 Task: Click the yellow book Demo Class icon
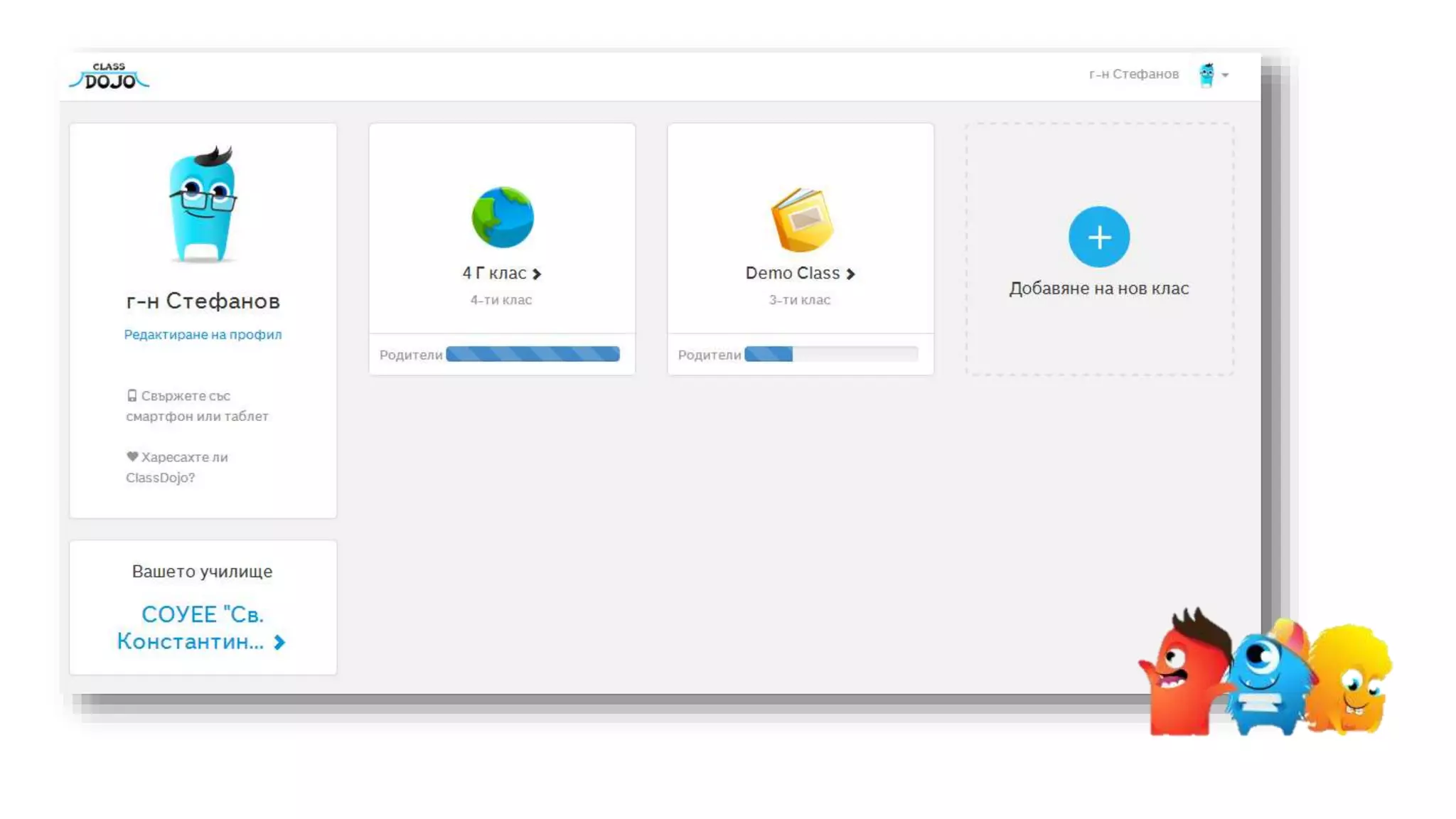[x=801, y=219]
